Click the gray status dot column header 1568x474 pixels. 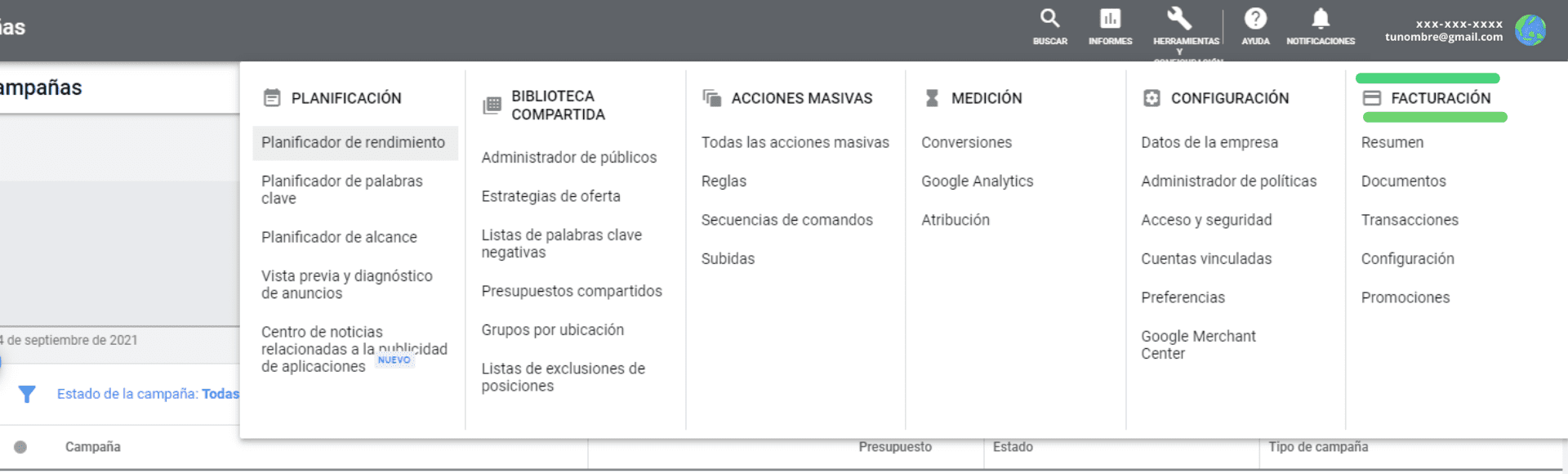(20, 447)
